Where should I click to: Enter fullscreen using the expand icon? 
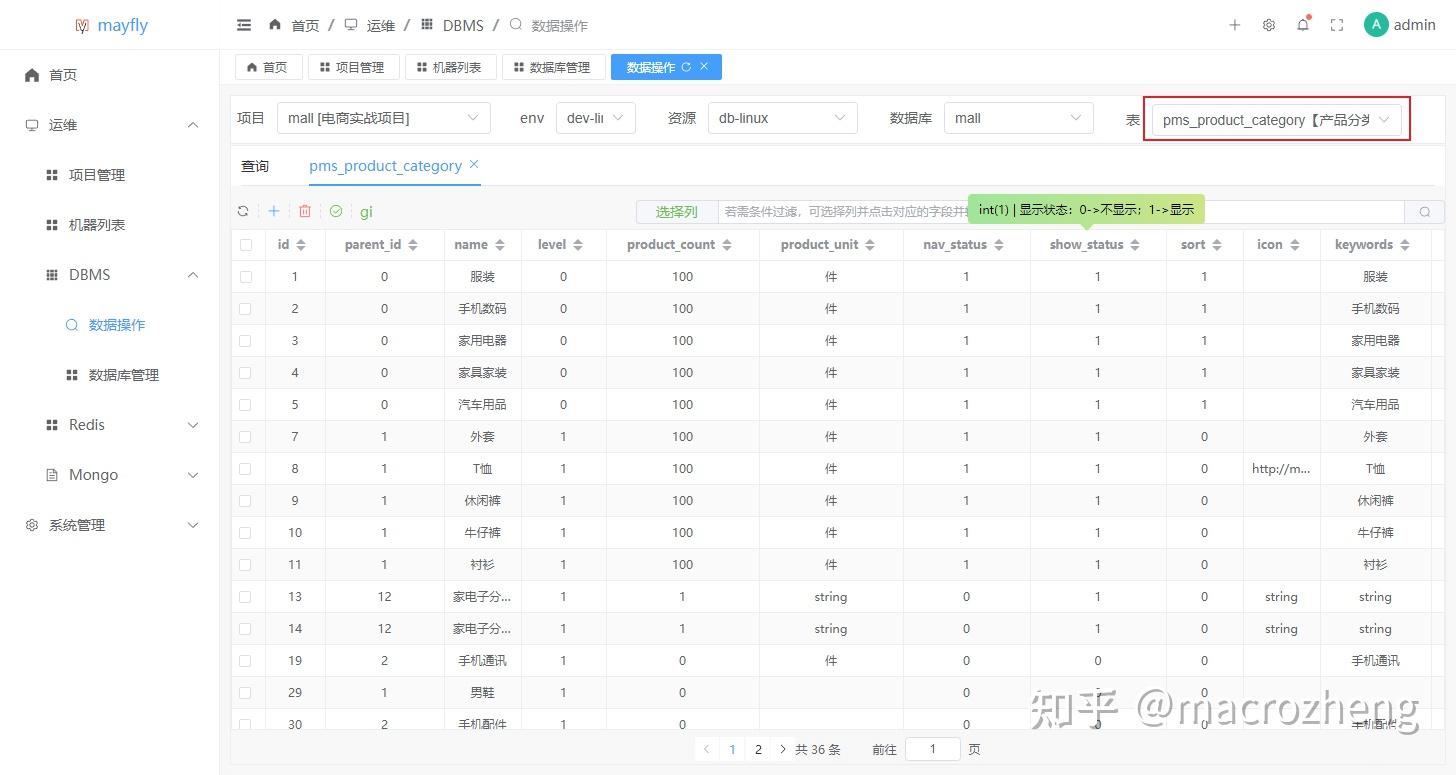coord(1337,24)
